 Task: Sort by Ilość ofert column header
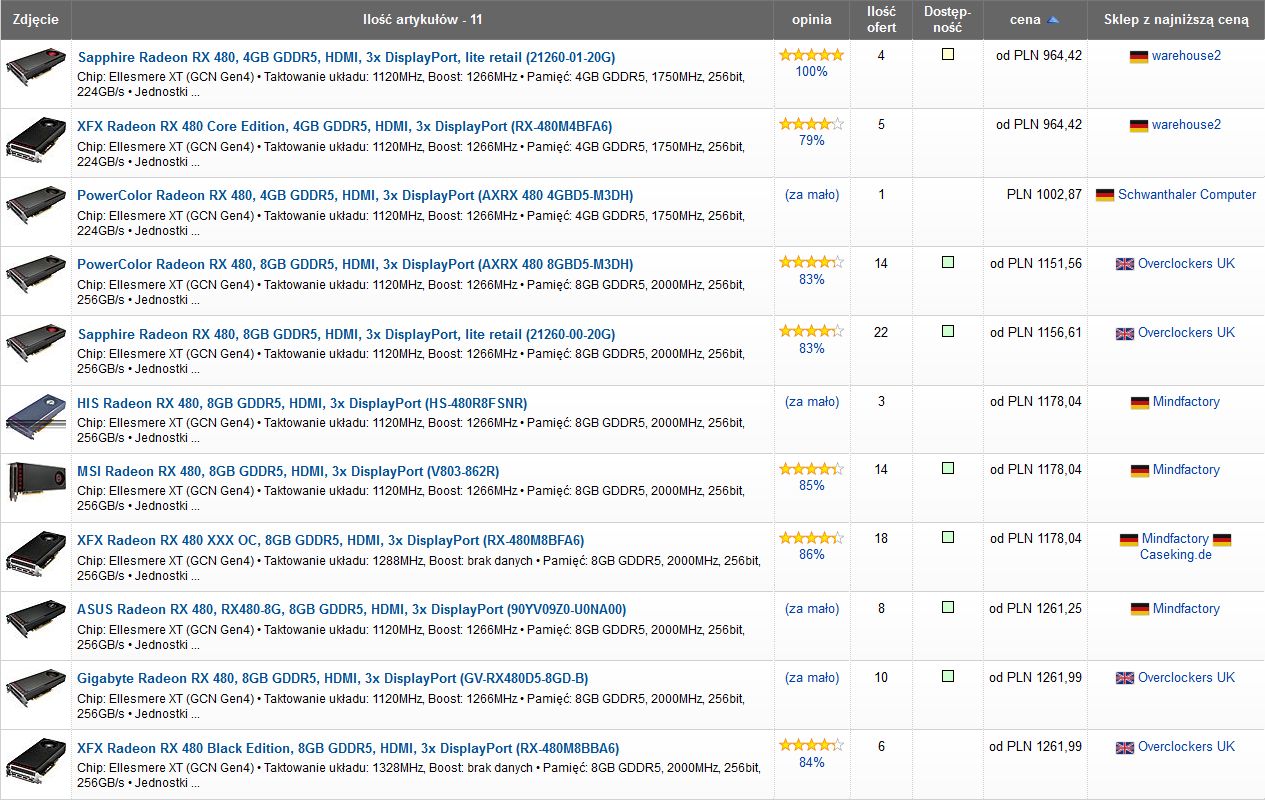(x=881, y=20)
